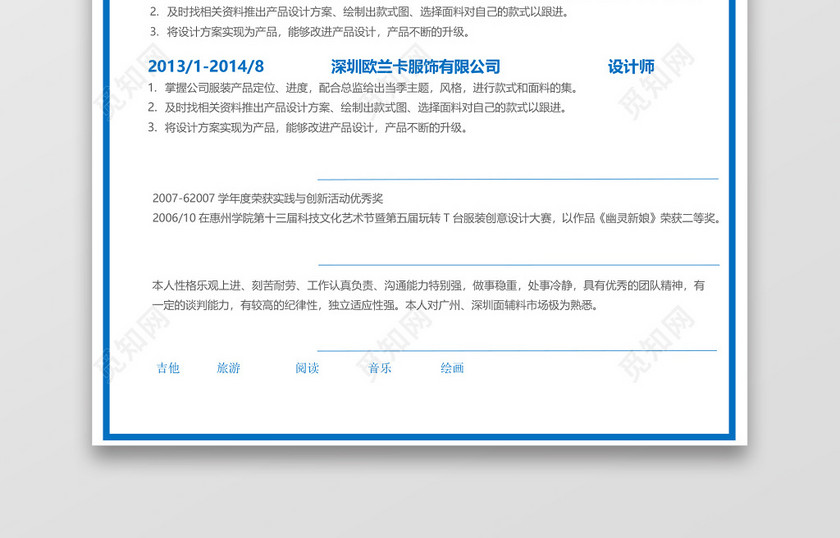The height and width of the screenshot is (538, 840).
Task: Click the job title 设计师
Action: 631,66
